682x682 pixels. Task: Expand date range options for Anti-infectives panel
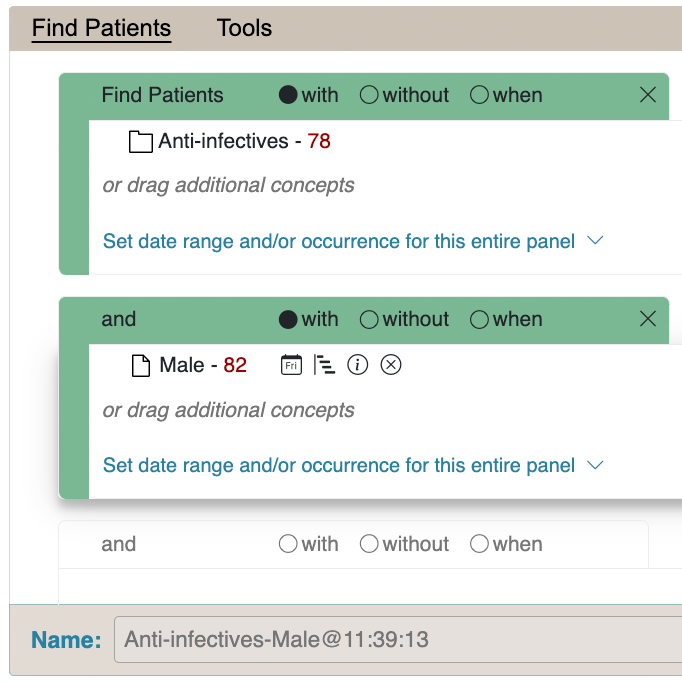353,241
